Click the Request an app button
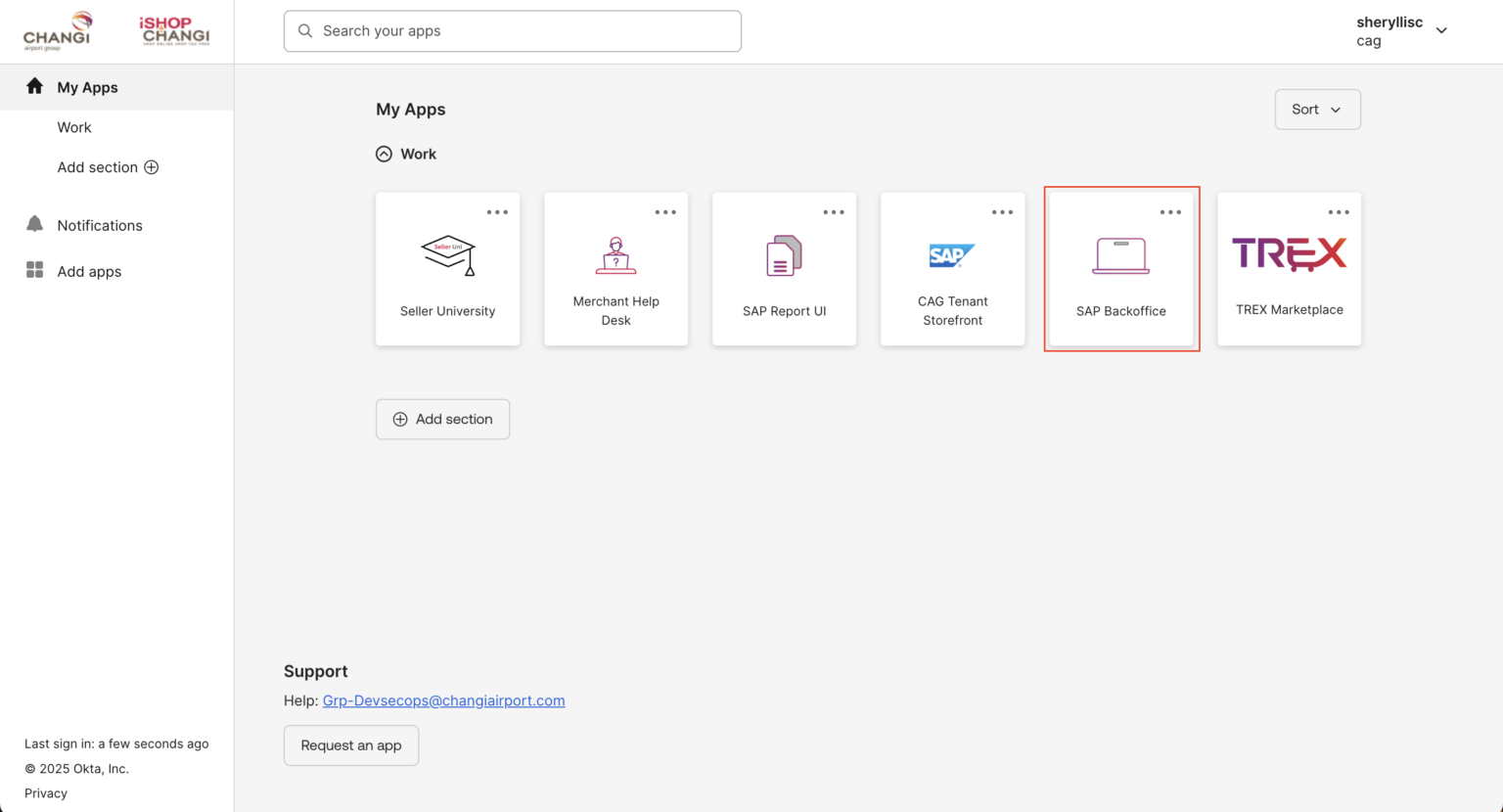1503x812 pixels. pyautogui.click(x=351, y=745)
